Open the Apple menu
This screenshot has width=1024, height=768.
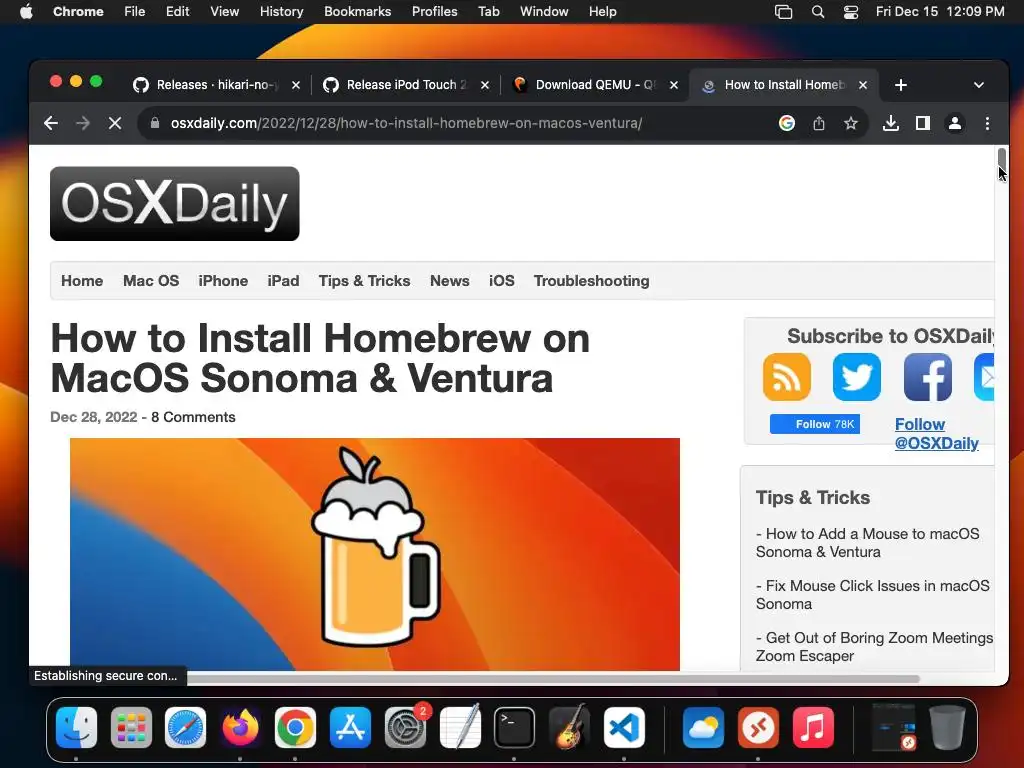point(26,12)
